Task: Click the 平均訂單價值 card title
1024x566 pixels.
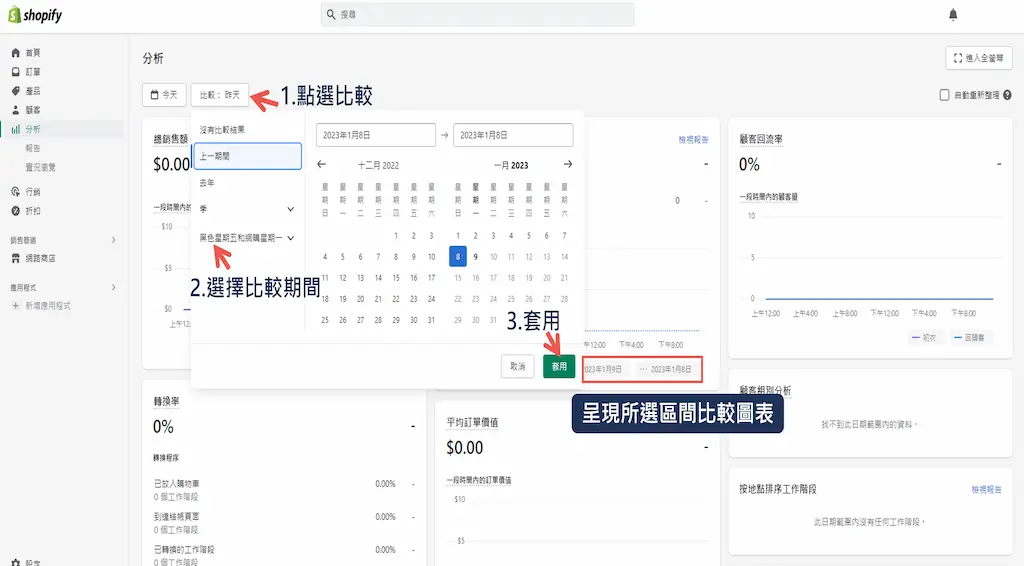Action: (x=472, y=422)
